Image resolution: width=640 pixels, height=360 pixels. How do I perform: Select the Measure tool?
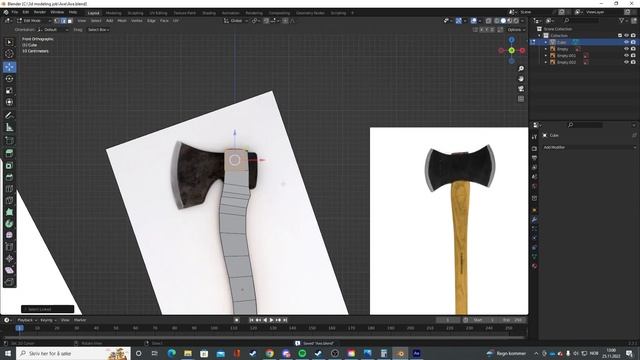(9, 127)
